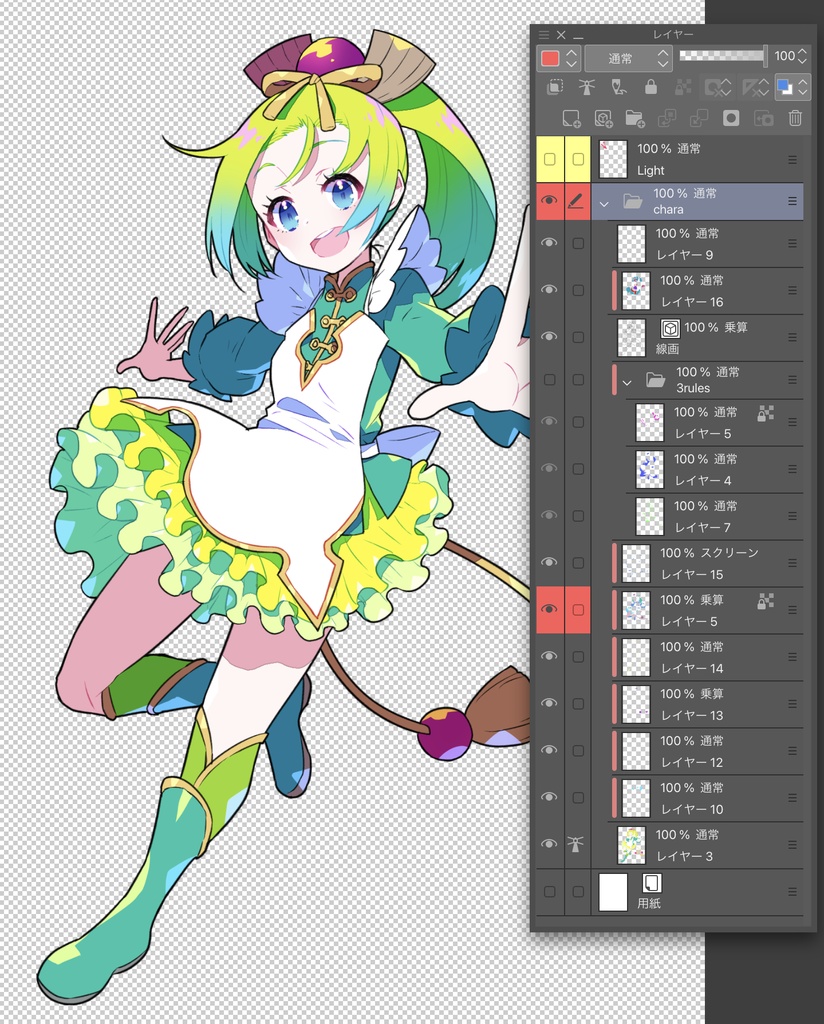Collapse the chara folder

[x=603, y=201]
